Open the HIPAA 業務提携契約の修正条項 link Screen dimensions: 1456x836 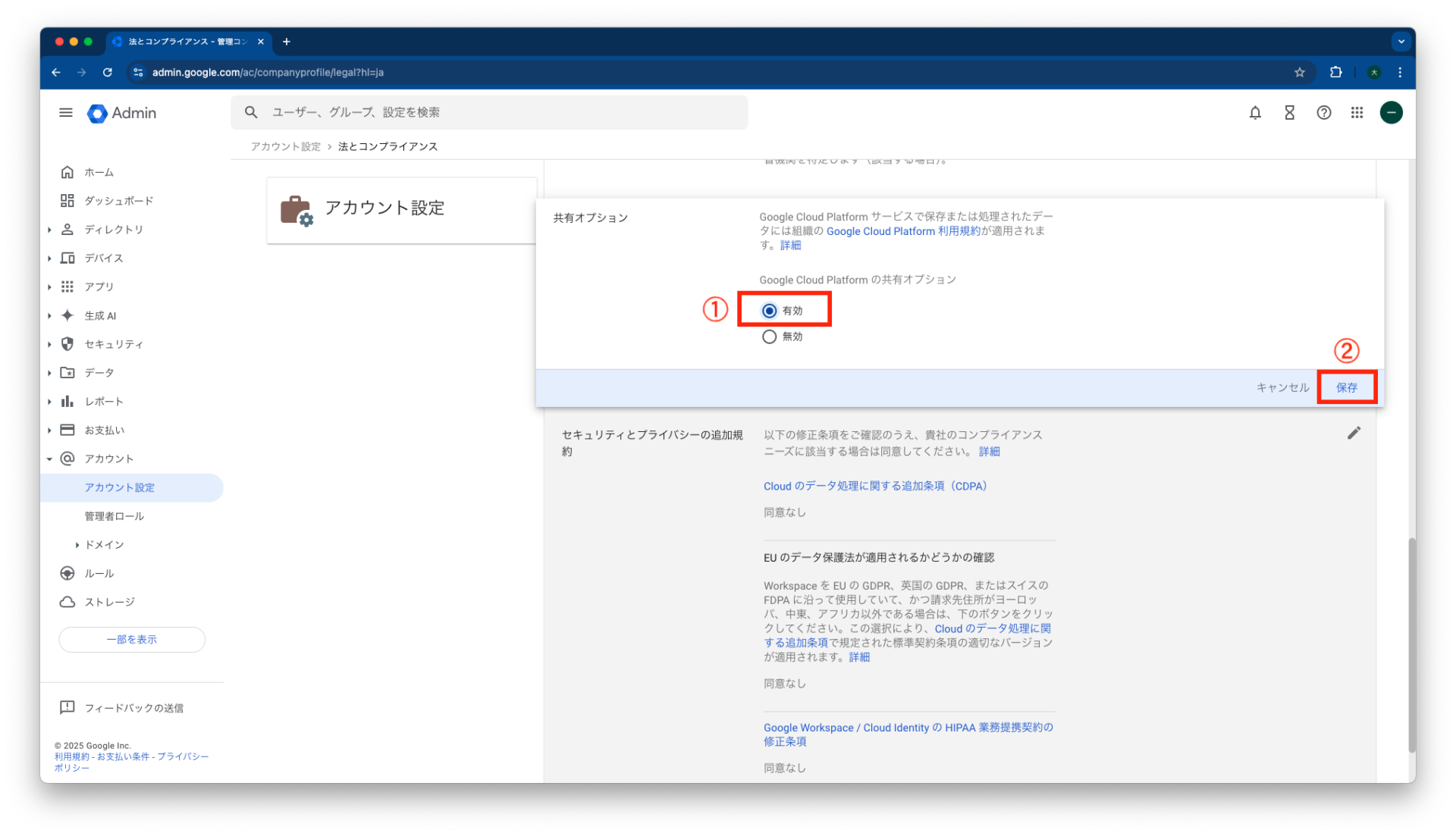click(x=908, y=734)
